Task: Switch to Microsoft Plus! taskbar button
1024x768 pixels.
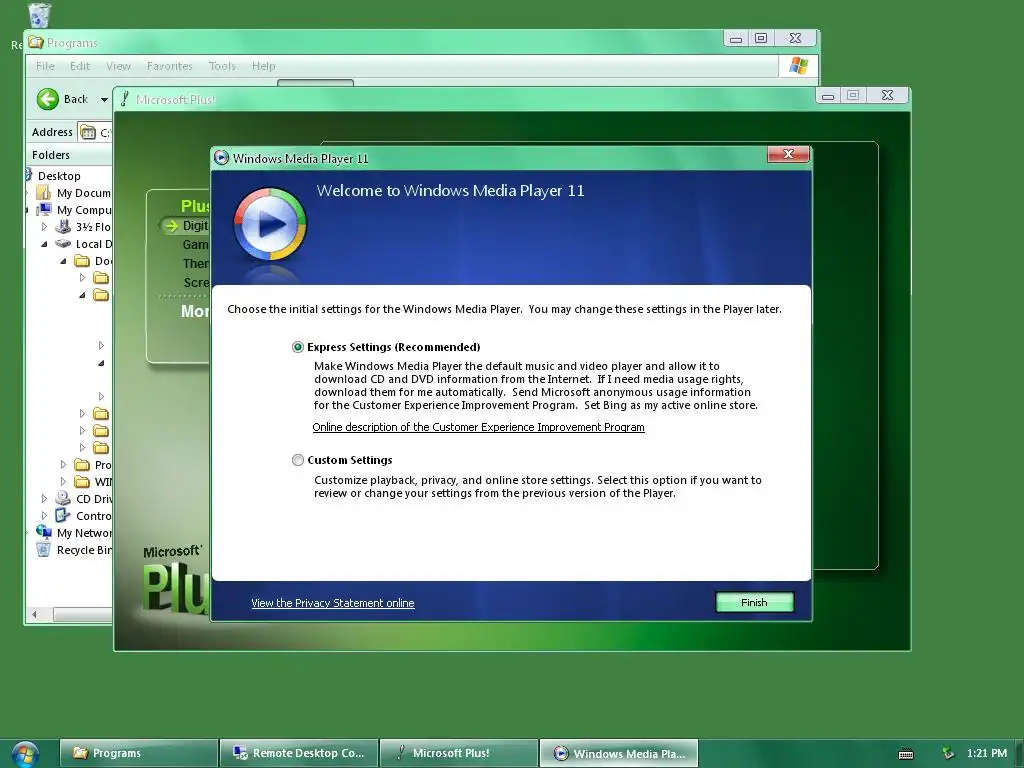Action: point(459,753)
